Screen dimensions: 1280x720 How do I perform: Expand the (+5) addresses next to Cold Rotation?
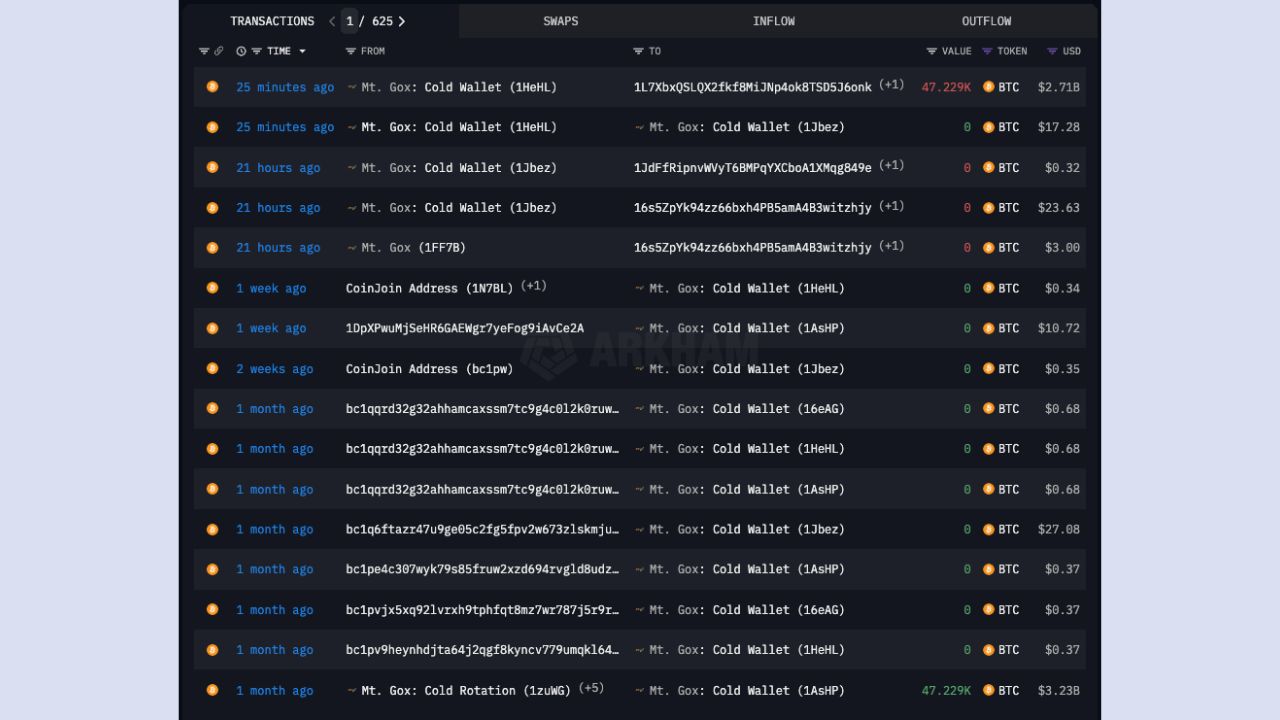pyautogui.click(x=591, y=688)
